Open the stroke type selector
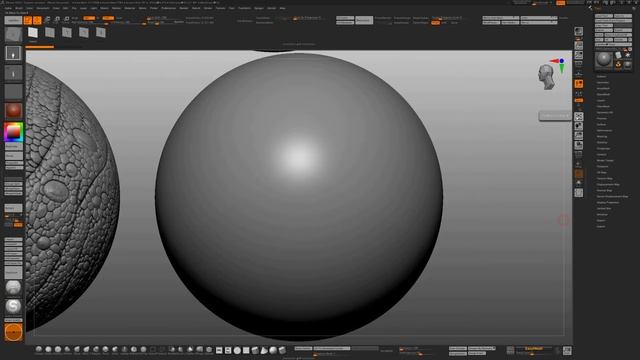The width and height of the screenshot is (640, 360). tap(13, 53)
